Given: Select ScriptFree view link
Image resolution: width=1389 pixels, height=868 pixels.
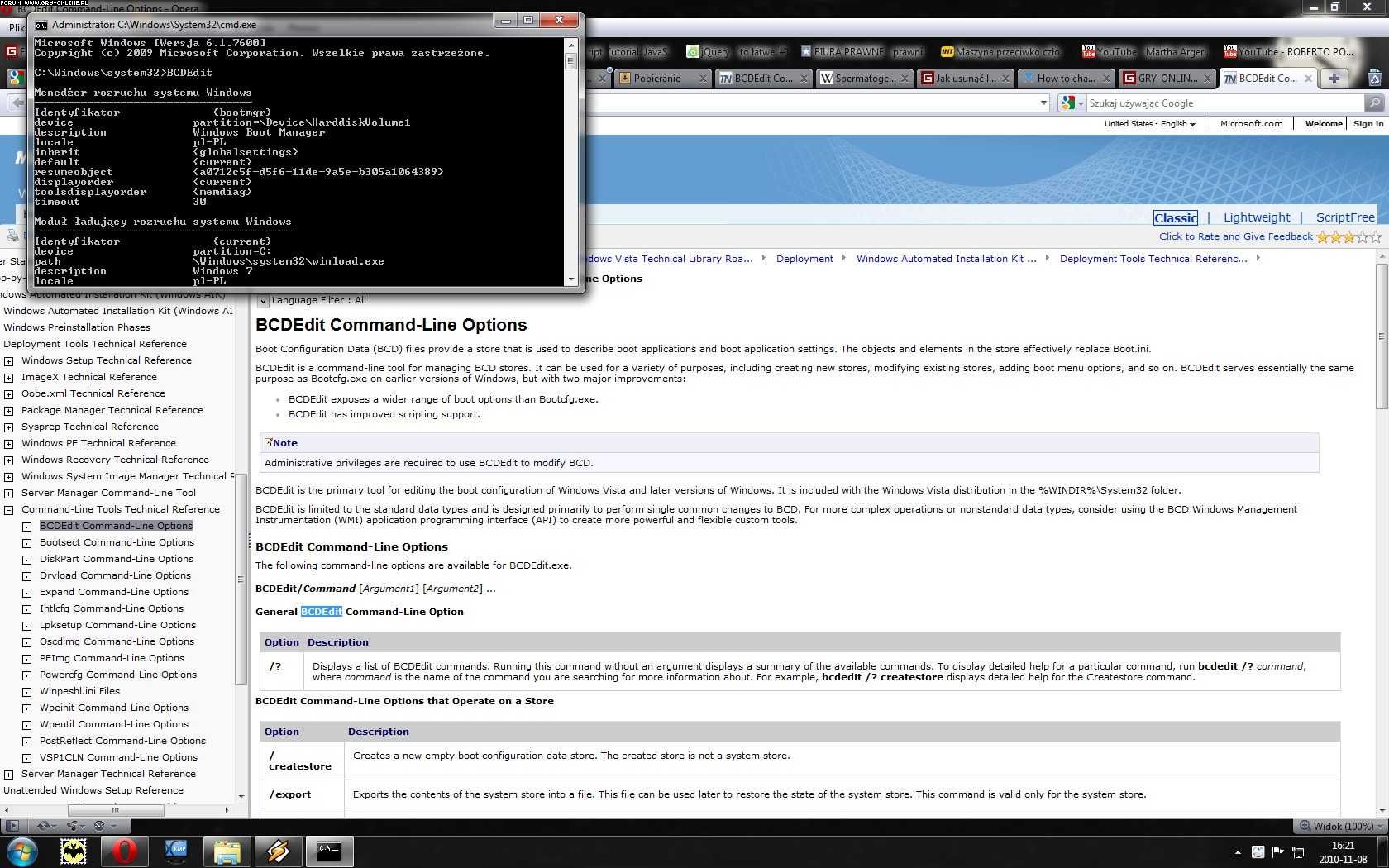Looking at the screenshot, I should [1345, 217].
